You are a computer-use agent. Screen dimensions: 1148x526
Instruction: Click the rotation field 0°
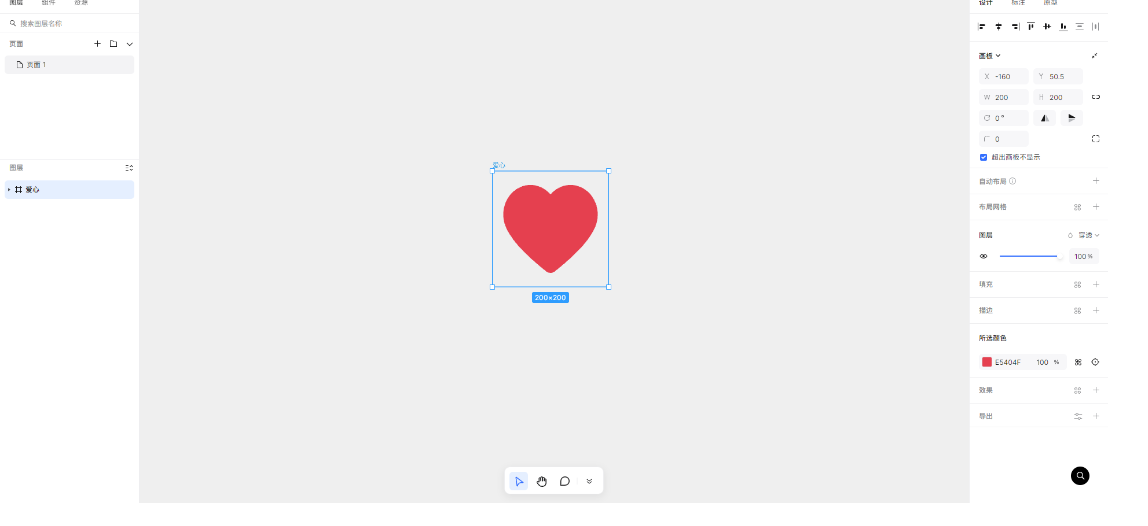coord(1004,118)
